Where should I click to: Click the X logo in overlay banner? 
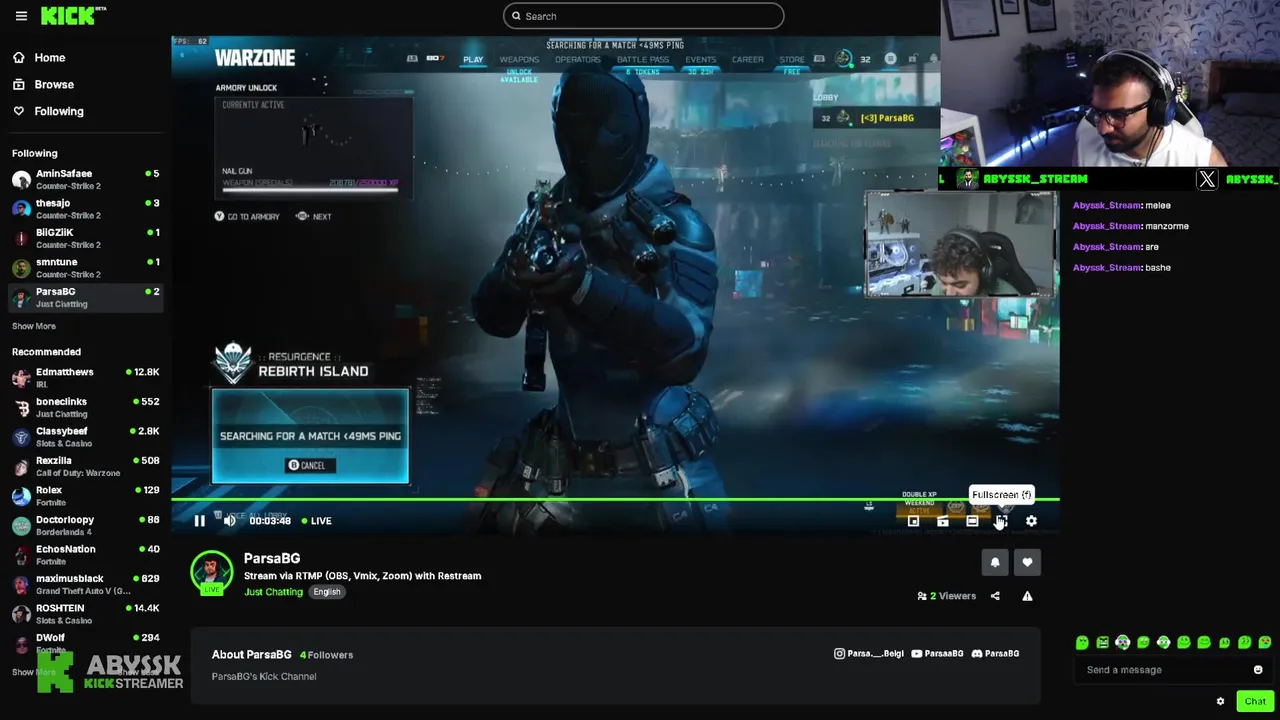(1207, 180)
